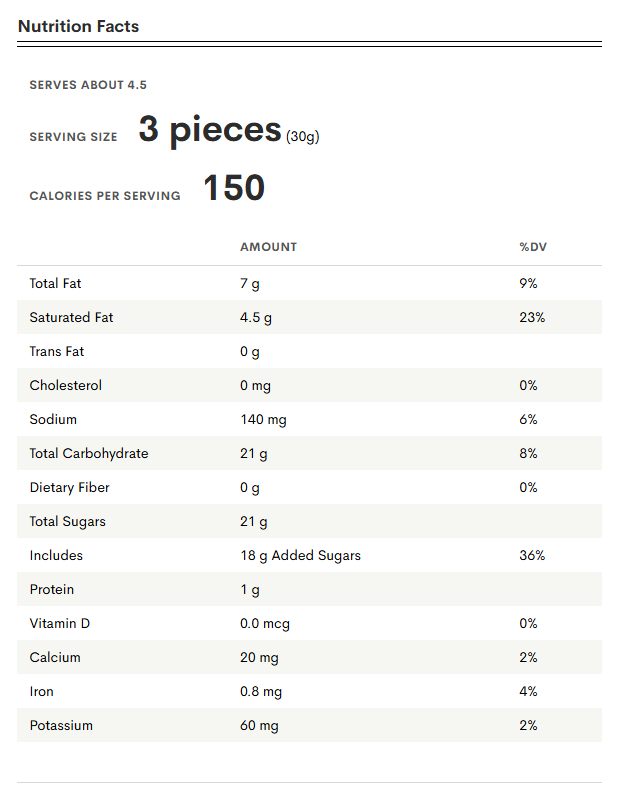The height and width of the screenshot is (786, 624).
Task: Select the Dietary Fiber row label
Action: tap(70, 488)
